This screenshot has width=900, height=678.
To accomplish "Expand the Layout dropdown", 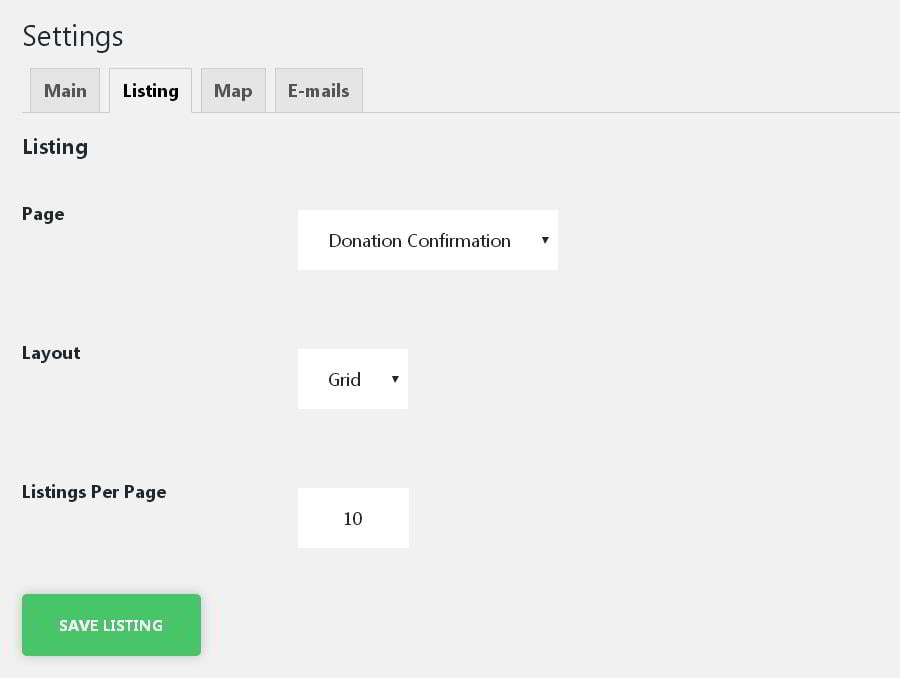I will (x=352, y=379).
